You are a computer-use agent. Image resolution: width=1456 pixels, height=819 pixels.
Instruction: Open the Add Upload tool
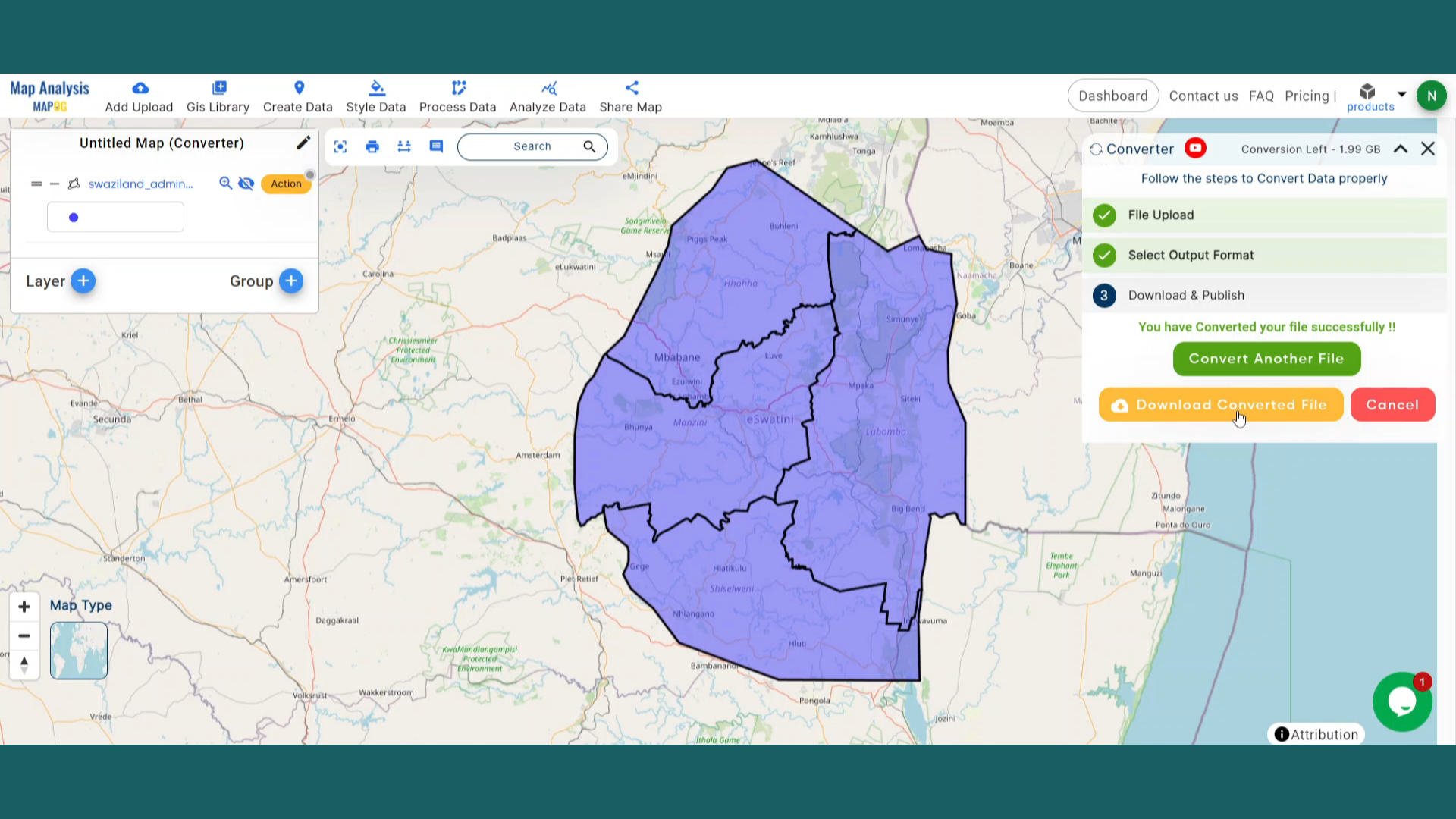pos(139,96)
